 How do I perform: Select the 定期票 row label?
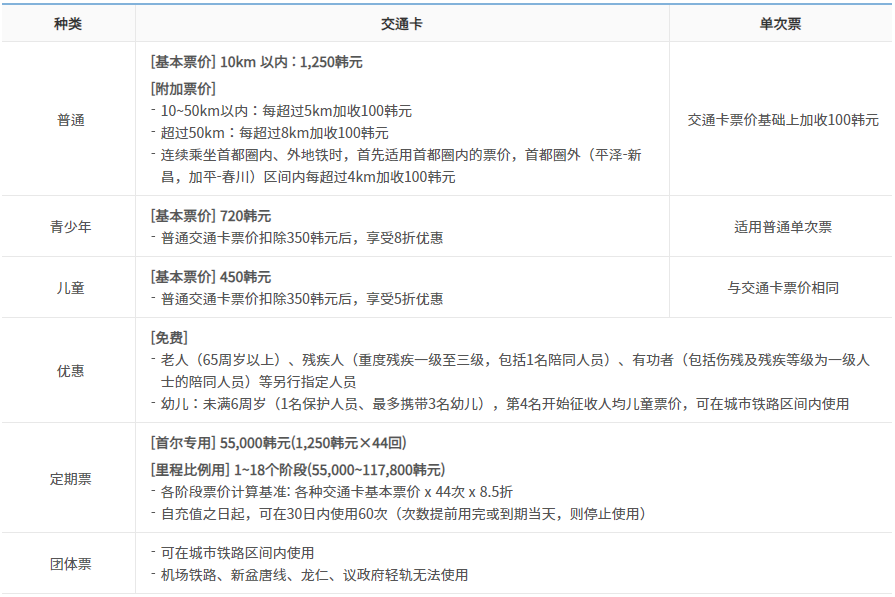click(71, 479)
